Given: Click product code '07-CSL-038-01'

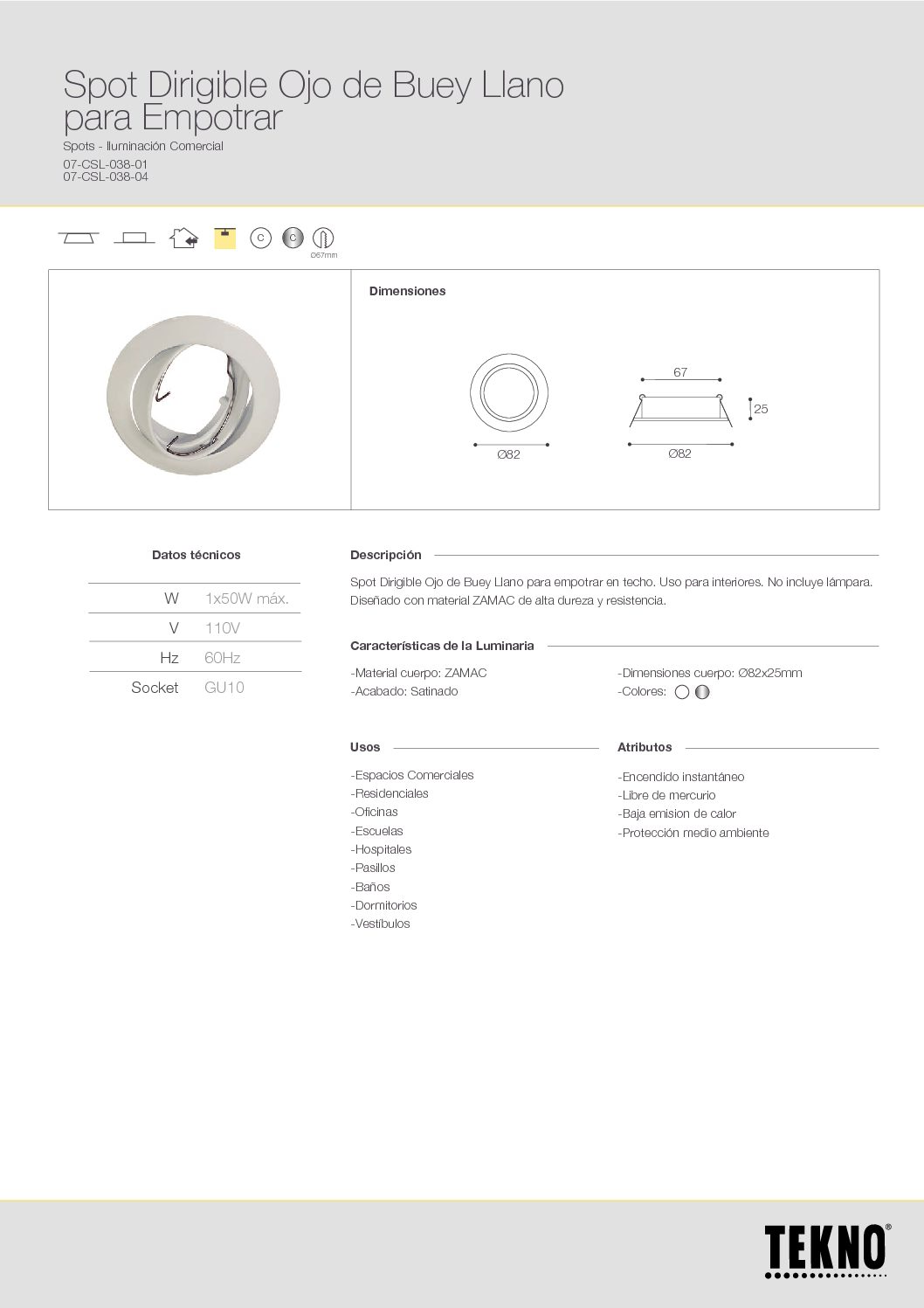Looking at the screenshot, I should [106, 164].
